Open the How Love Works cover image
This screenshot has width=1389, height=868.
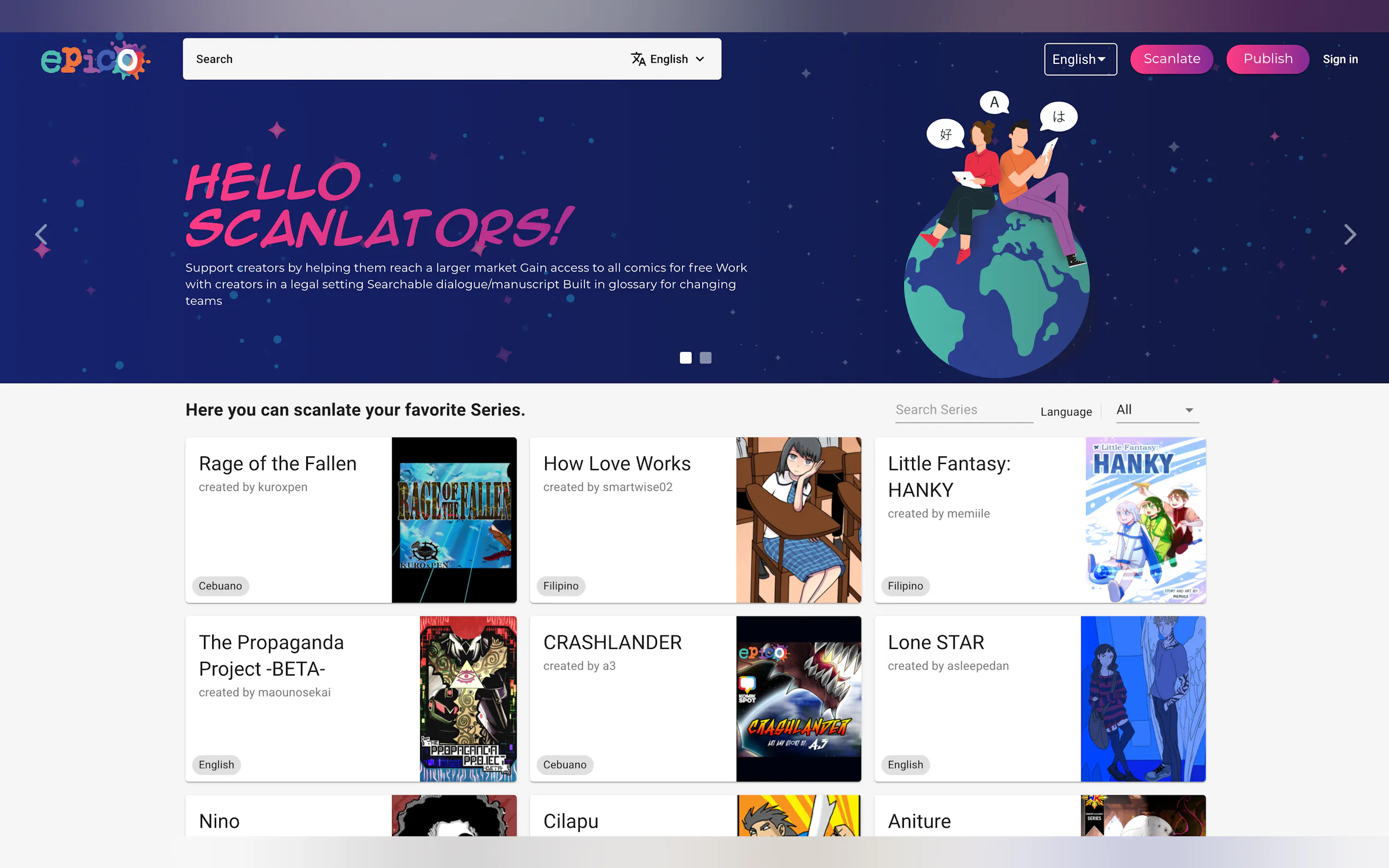798,520
